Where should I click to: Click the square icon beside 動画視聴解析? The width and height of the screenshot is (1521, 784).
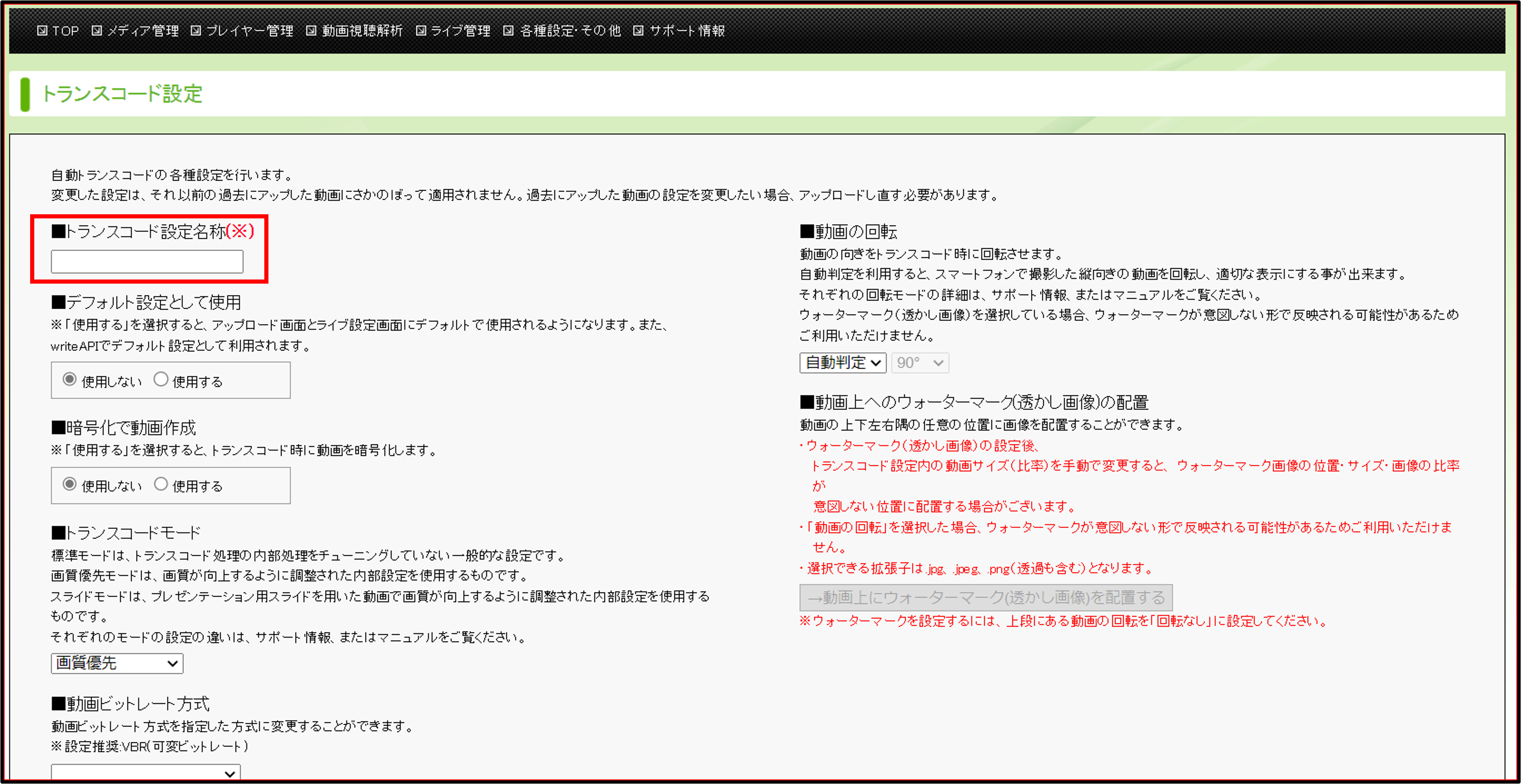tap(311, 31)
